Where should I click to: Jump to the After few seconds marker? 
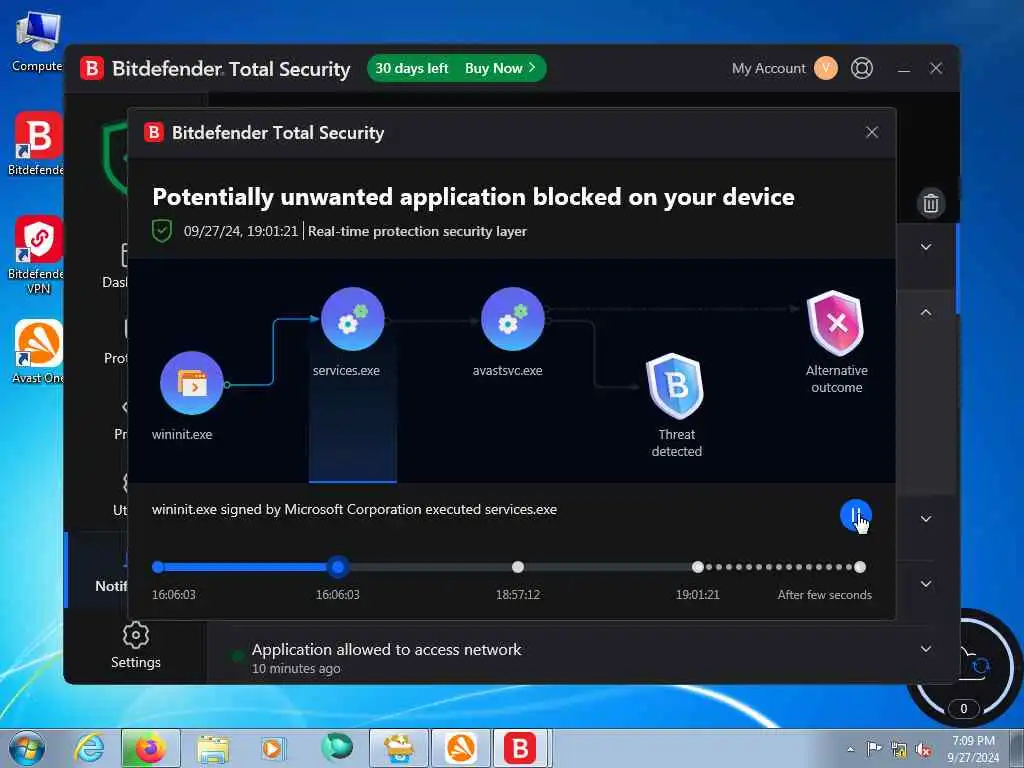860,567
